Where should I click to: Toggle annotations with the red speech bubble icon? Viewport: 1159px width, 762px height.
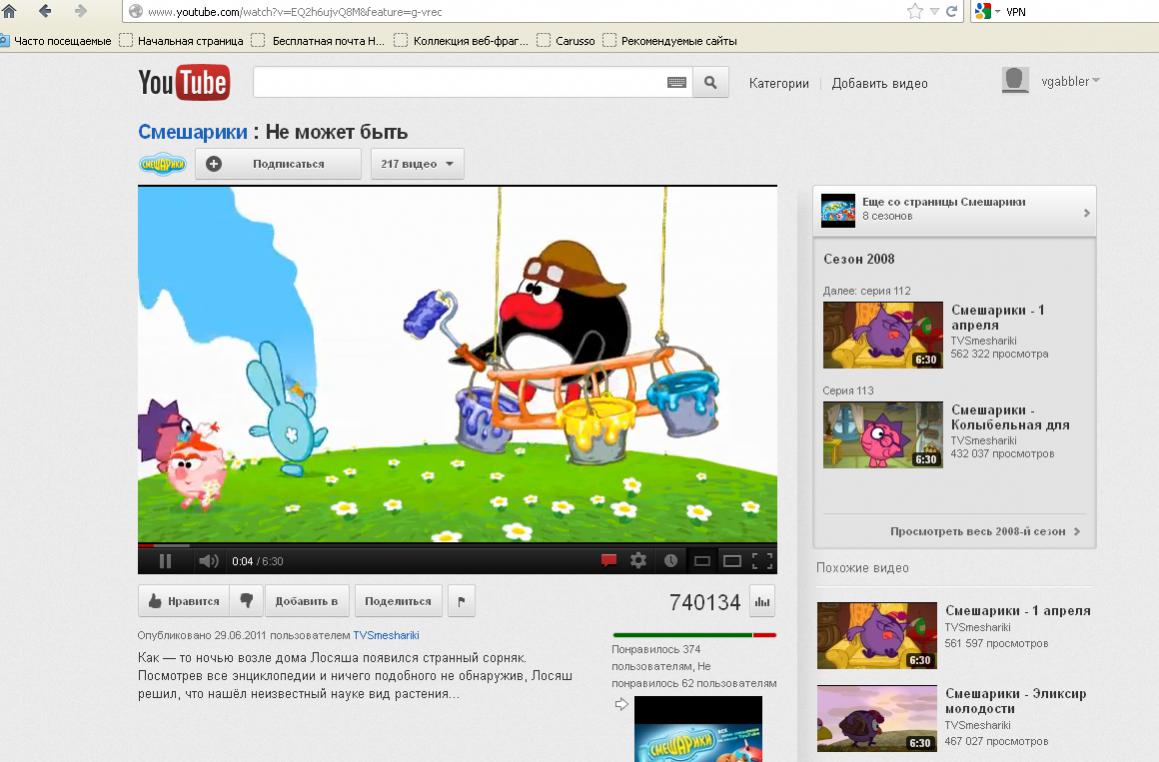pyautogui.click(x=609, y=561)
